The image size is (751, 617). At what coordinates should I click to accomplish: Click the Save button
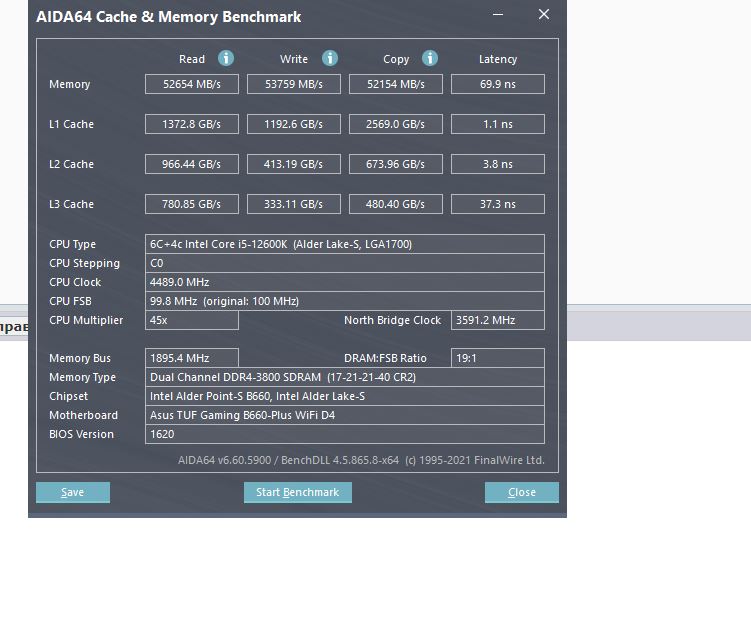coord(73,492)
